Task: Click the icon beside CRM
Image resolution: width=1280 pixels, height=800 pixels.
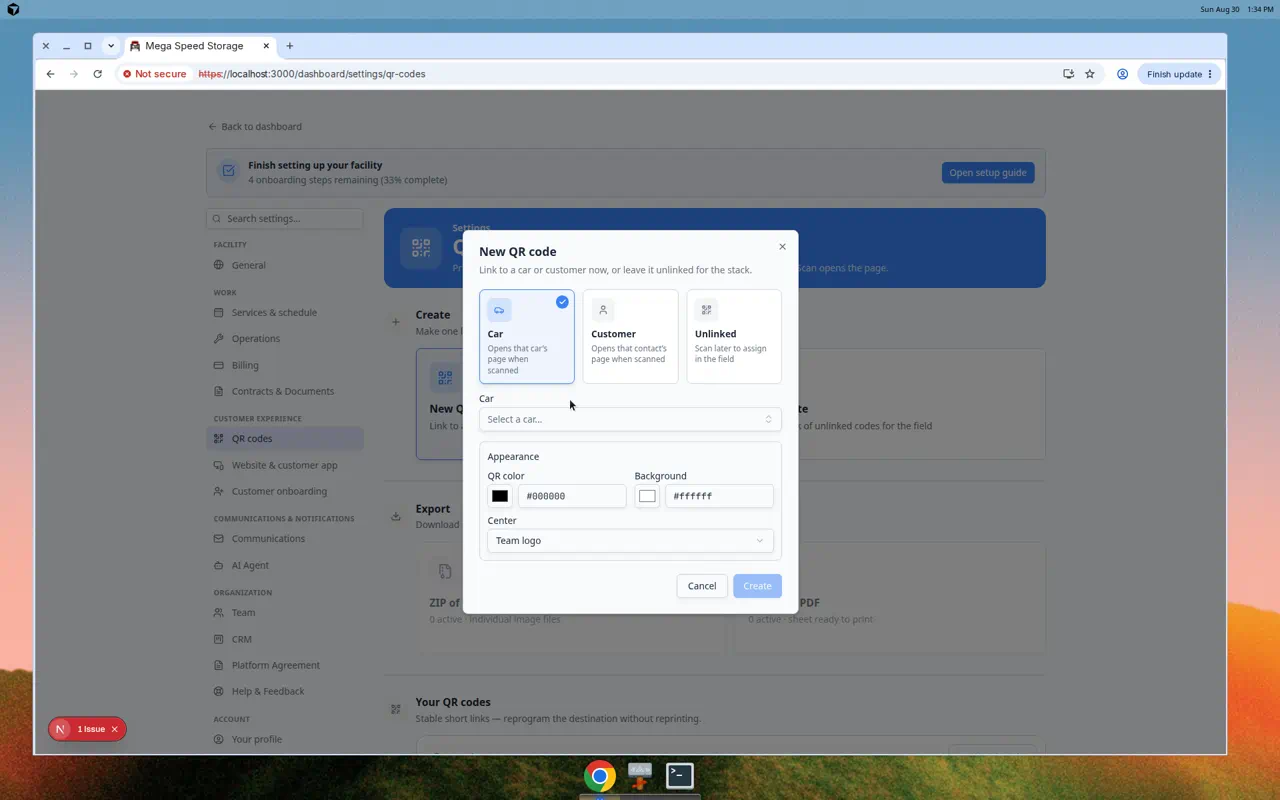Action: click(x=219, y=639)
